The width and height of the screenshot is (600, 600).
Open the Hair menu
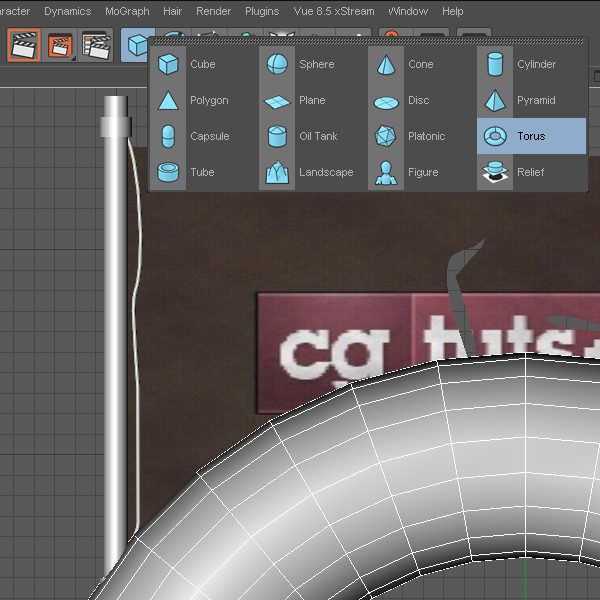coord(172,11)
